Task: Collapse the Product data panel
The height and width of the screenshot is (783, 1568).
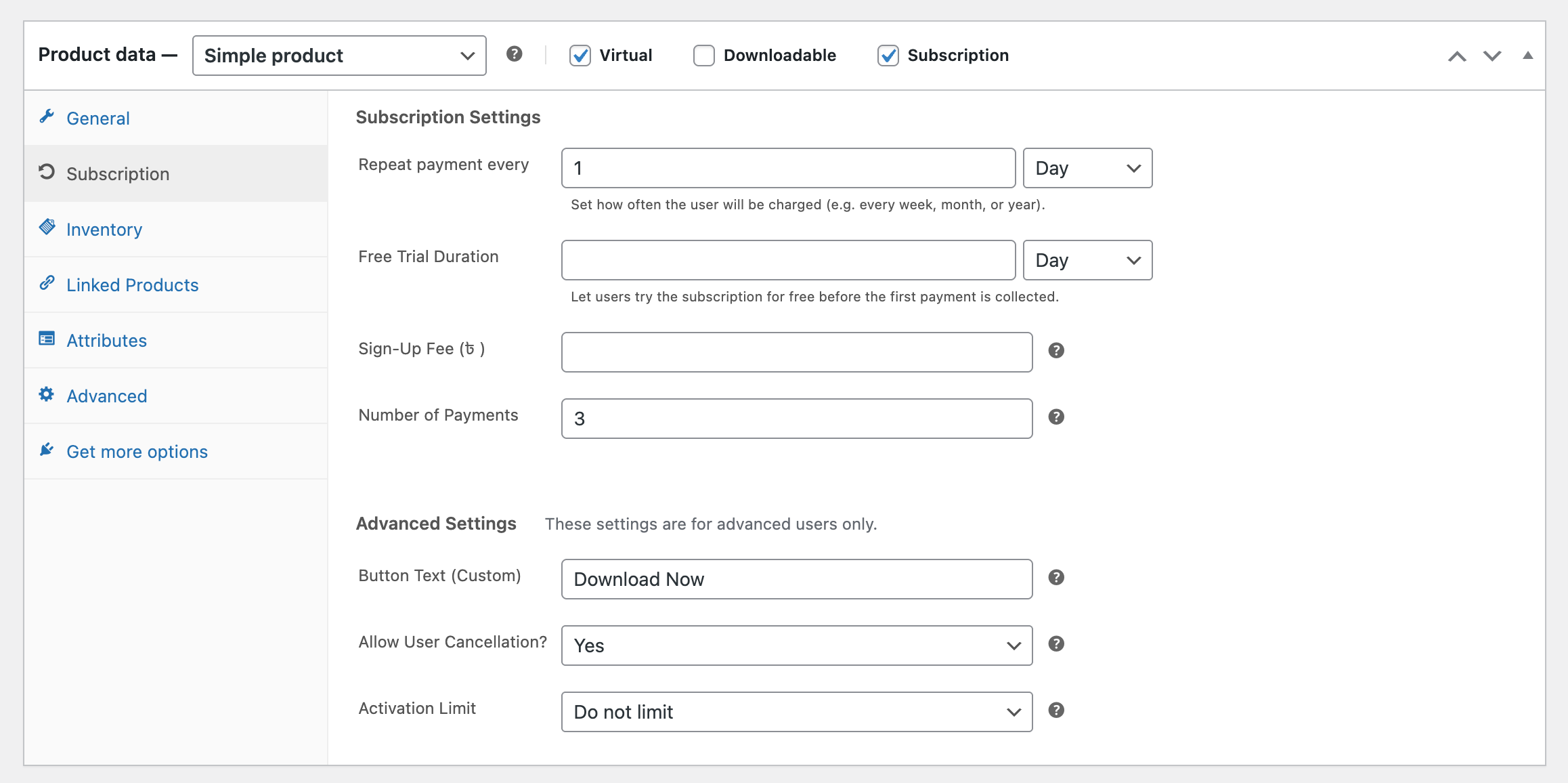Action: coord(1528,56)
